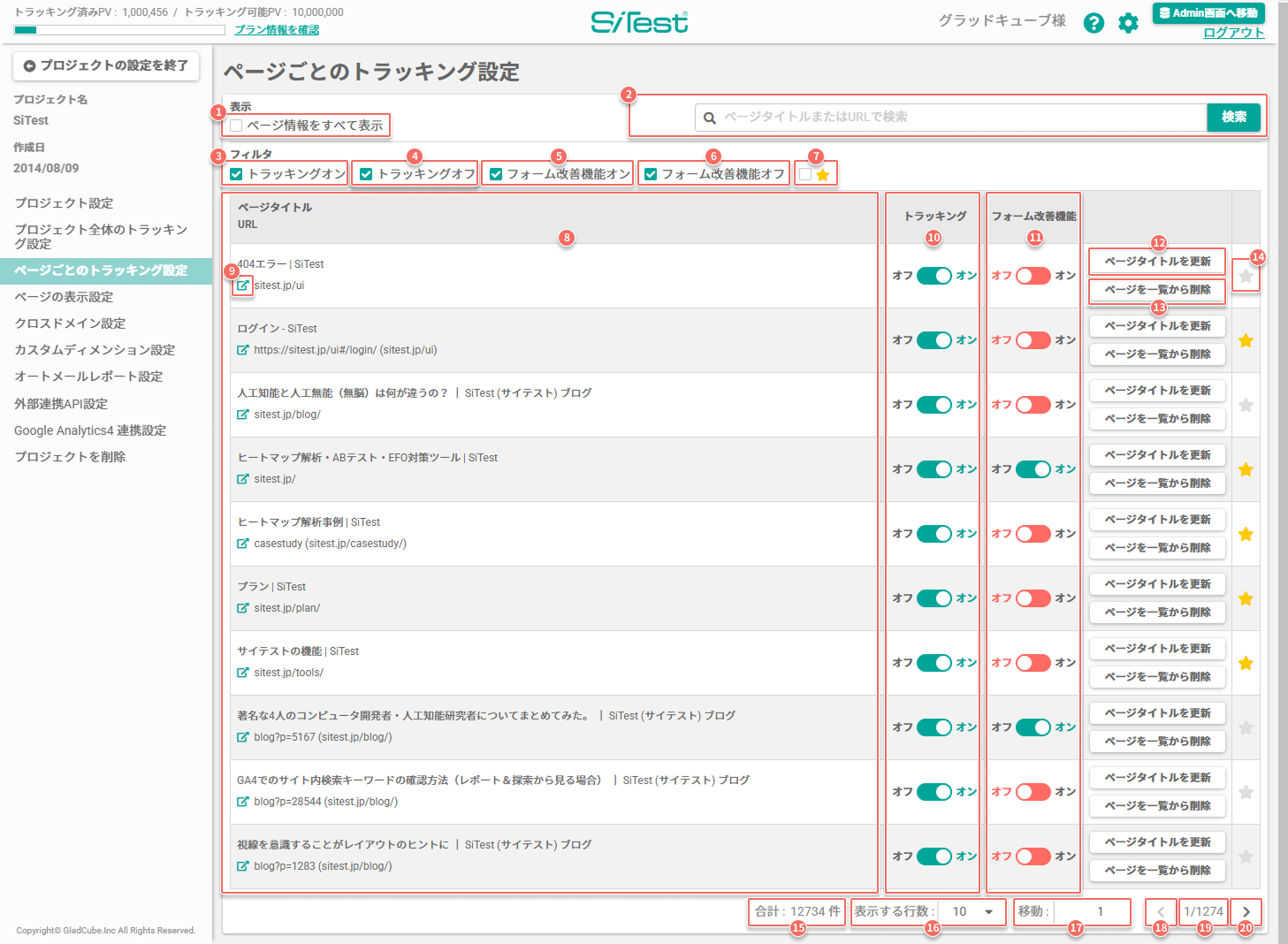Star the 404エラー page row
Image resolution: width=1288 pixels, height=944 pixels.
pos(1246,276)
